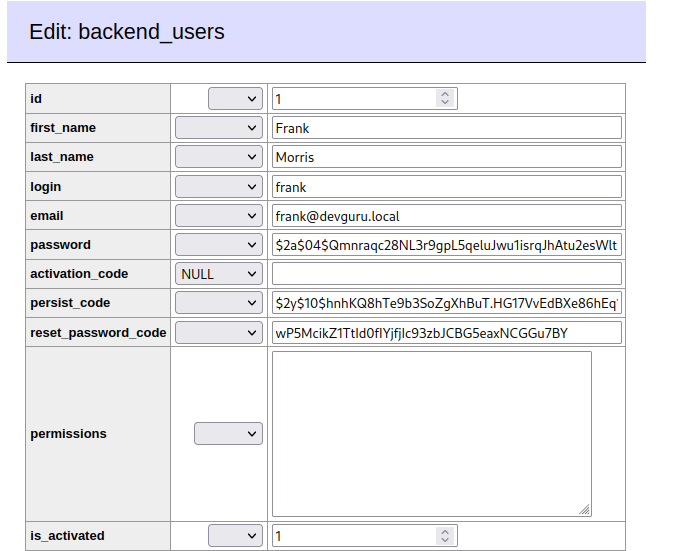
Task: Open the function dropdown for first_name
Action: [x=218, y=128]
